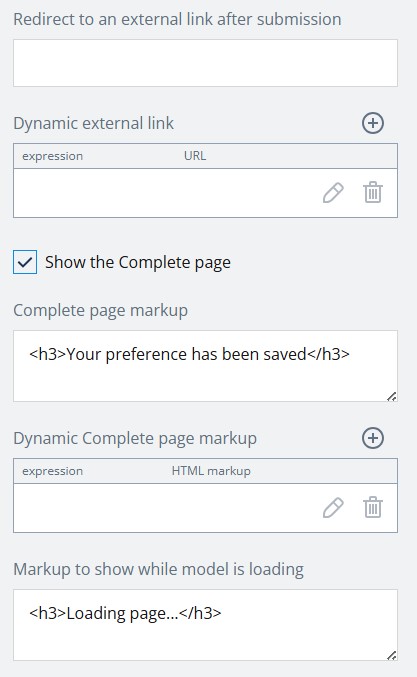Viewport: 417px width, 677px height.
Task: Select the empty Dynamic Complete page markup row
Action: pyautogui.click(x=205, y=508)
